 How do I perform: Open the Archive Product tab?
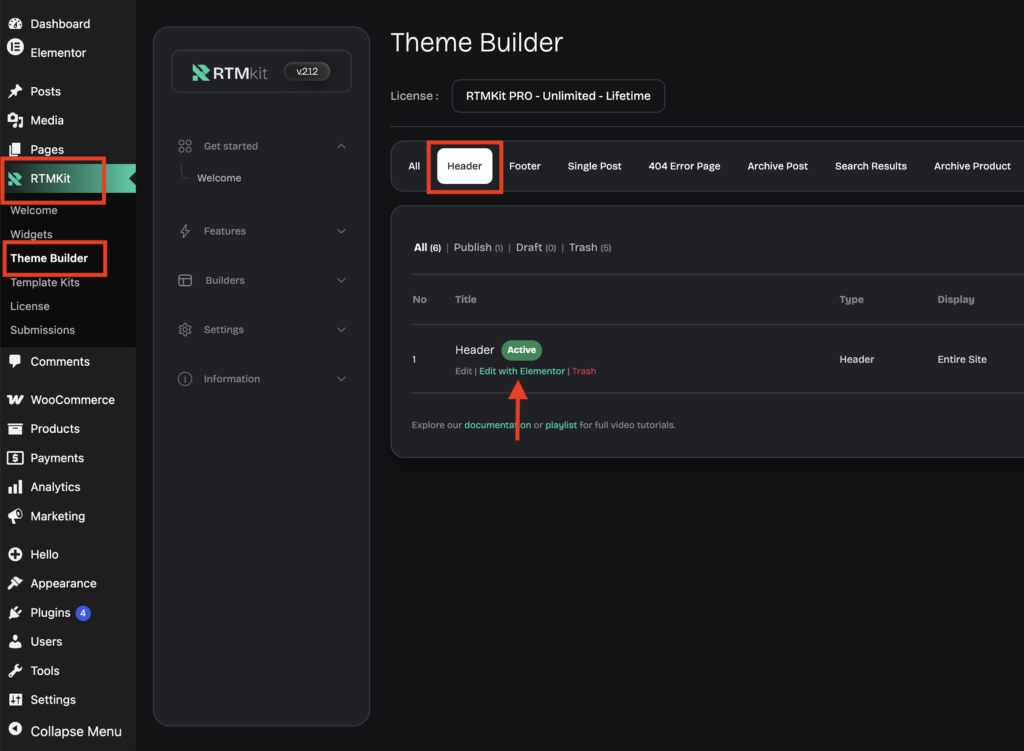tap(972, 166)
